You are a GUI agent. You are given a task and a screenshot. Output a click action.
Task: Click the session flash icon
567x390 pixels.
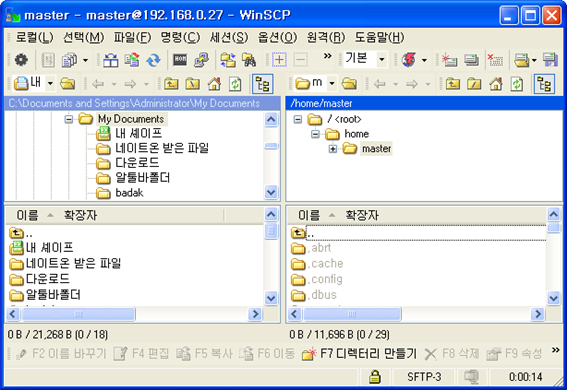409,60
